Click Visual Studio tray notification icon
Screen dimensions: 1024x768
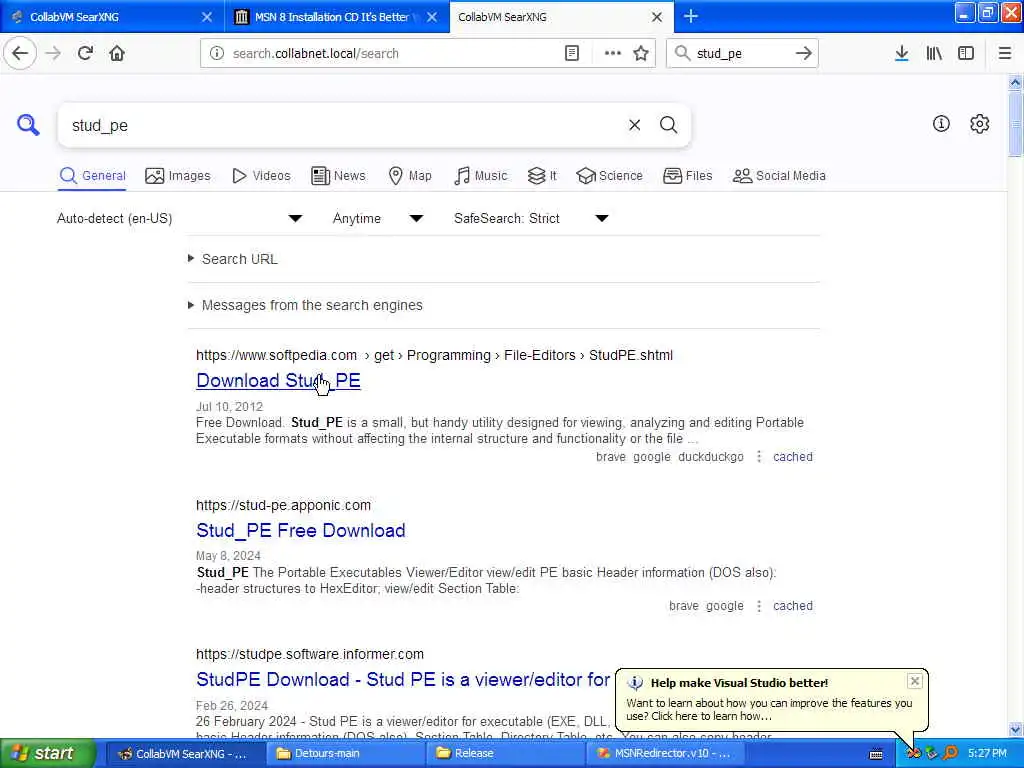[x=914, y=753]
